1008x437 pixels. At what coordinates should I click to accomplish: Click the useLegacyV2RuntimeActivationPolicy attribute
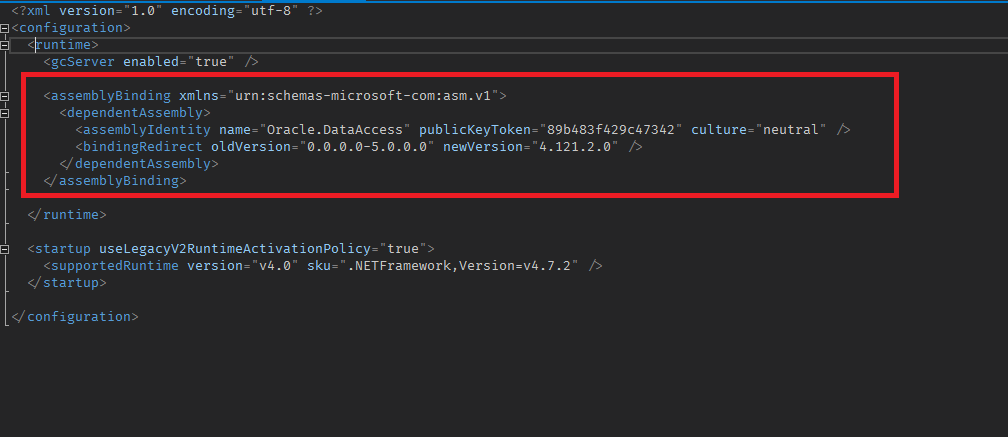click(x=234, y=249)
